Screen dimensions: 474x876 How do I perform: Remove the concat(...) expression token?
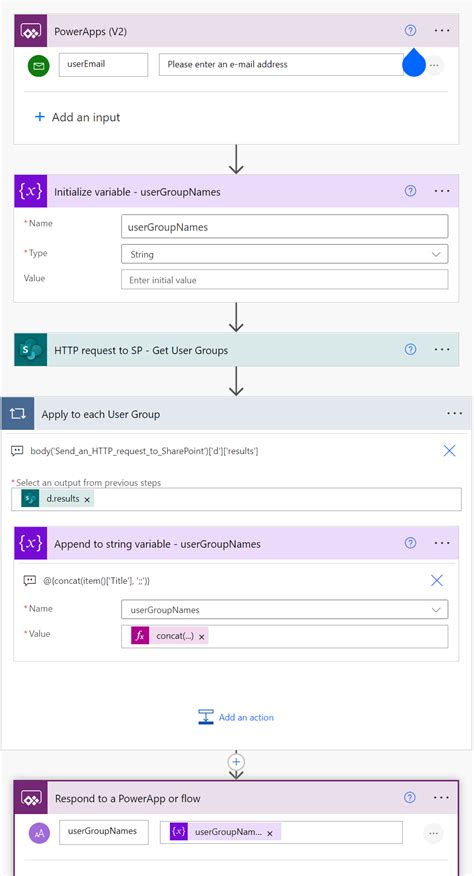(201, 636)
